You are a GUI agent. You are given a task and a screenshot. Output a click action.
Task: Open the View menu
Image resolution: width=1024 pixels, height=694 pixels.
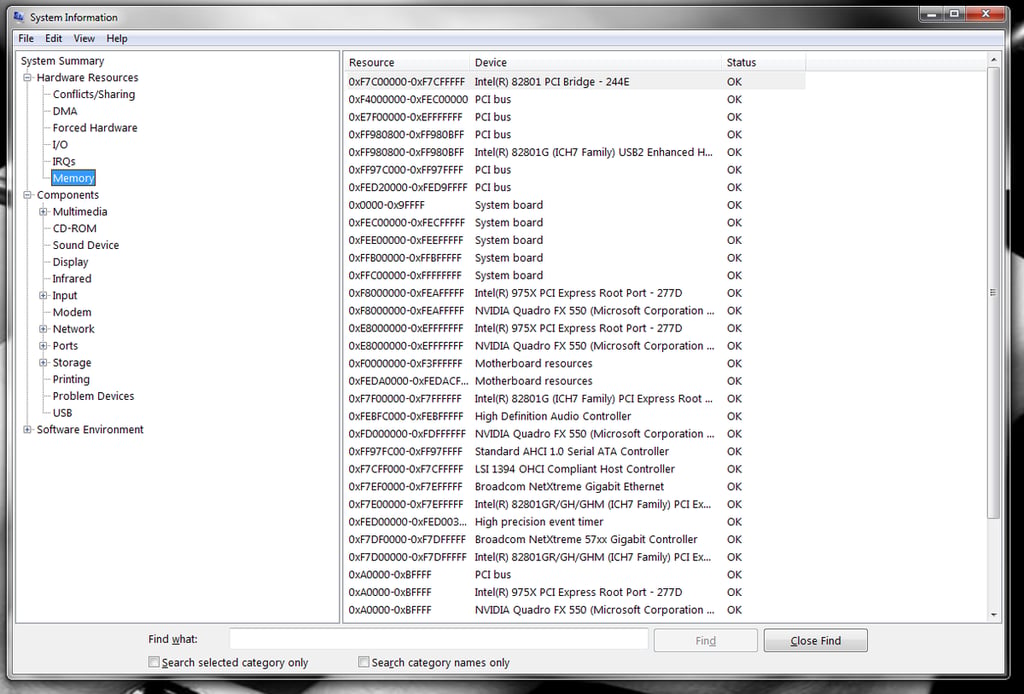(x=84, y=39)
